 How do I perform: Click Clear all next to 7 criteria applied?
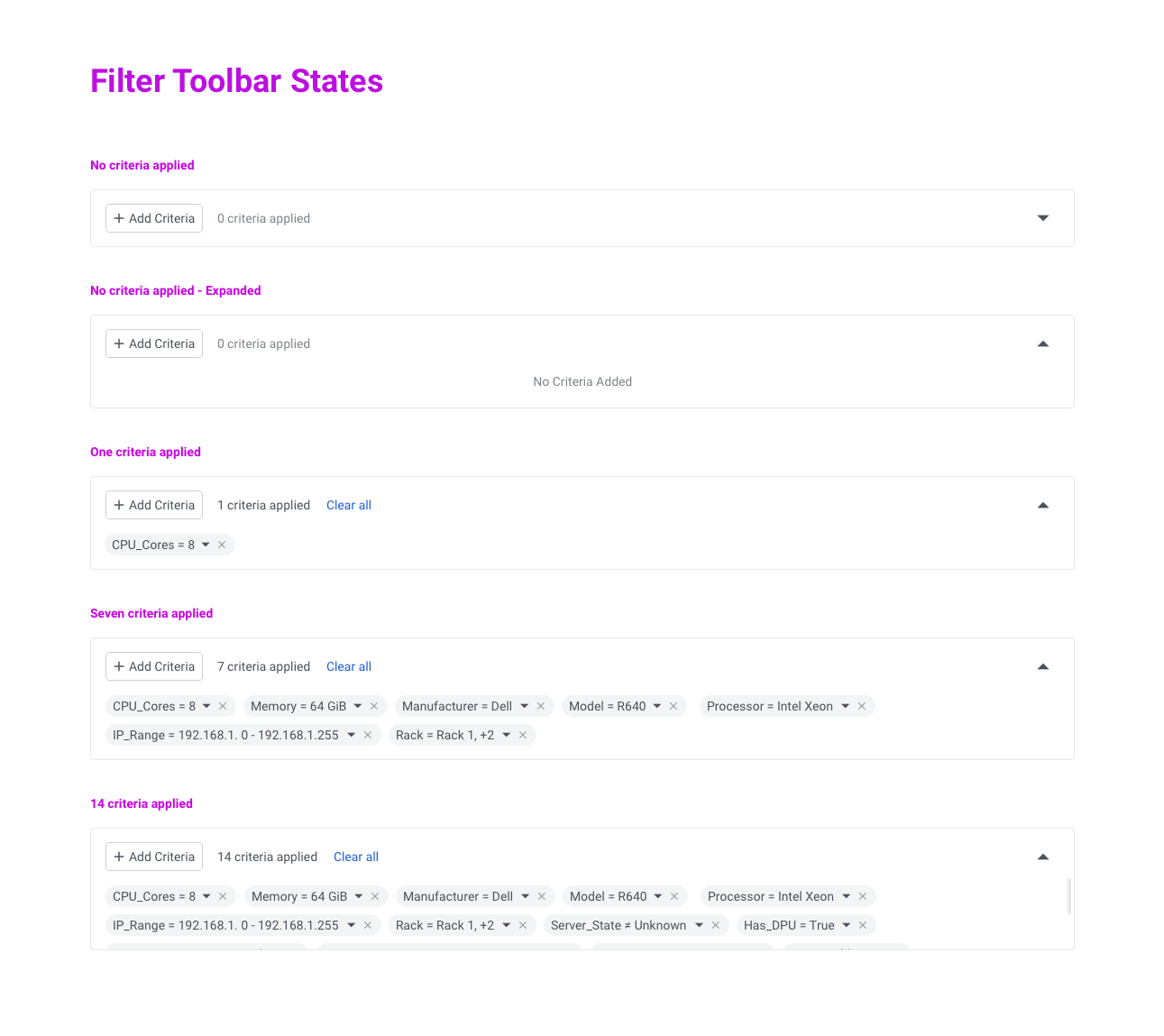349,666
